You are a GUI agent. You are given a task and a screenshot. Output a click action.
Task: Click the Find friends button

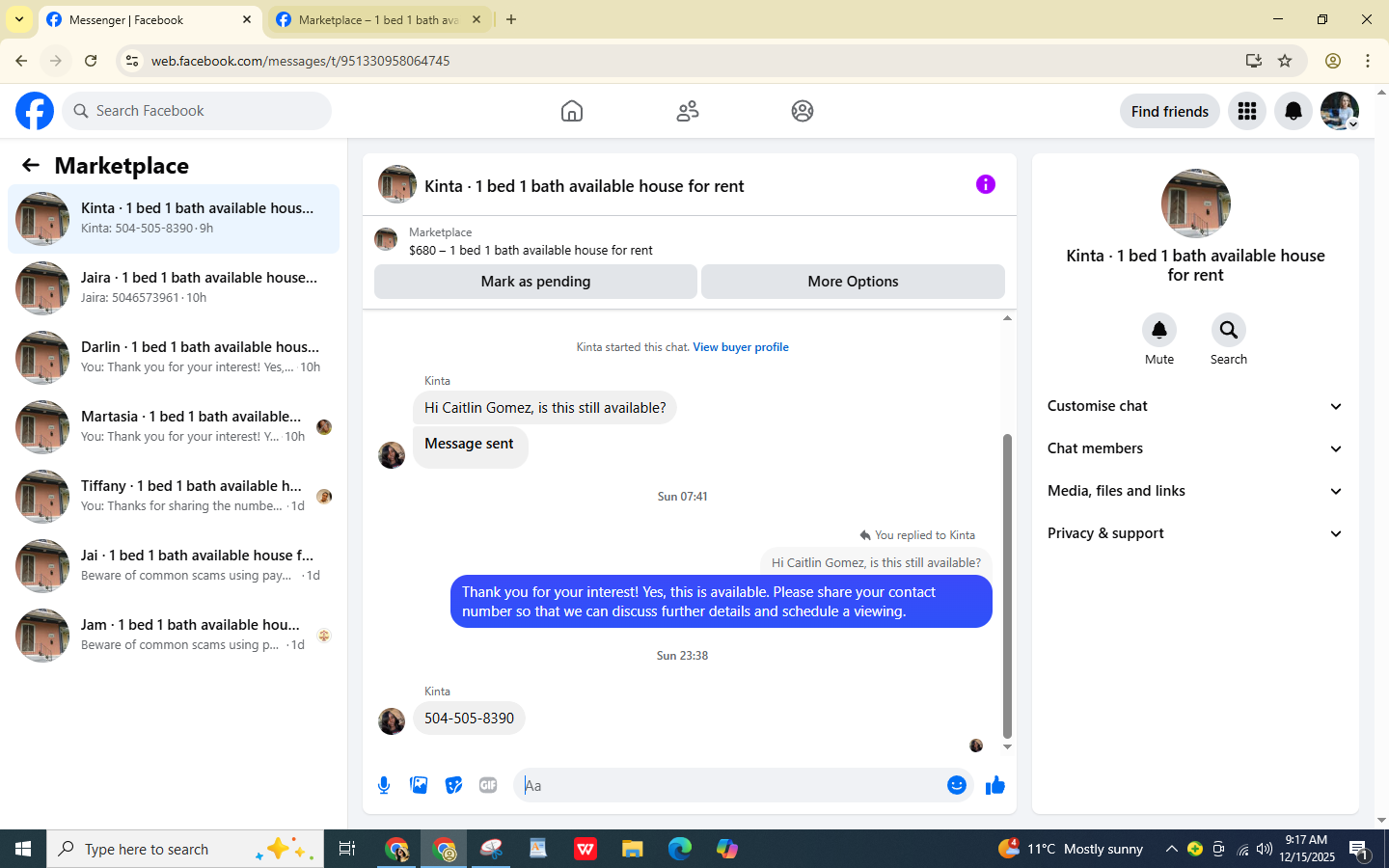(1170, 111)
